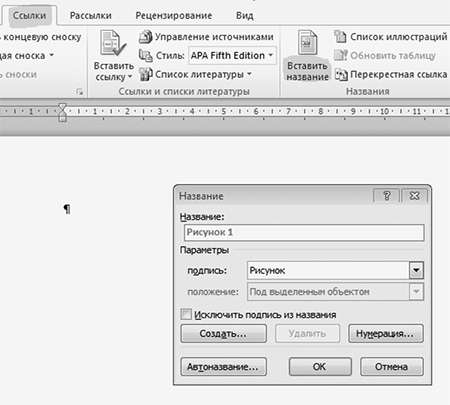Click the Список иллюстраций icon
Image resolution: width=450 pixels, height=405 pixels.
(340, 37)
